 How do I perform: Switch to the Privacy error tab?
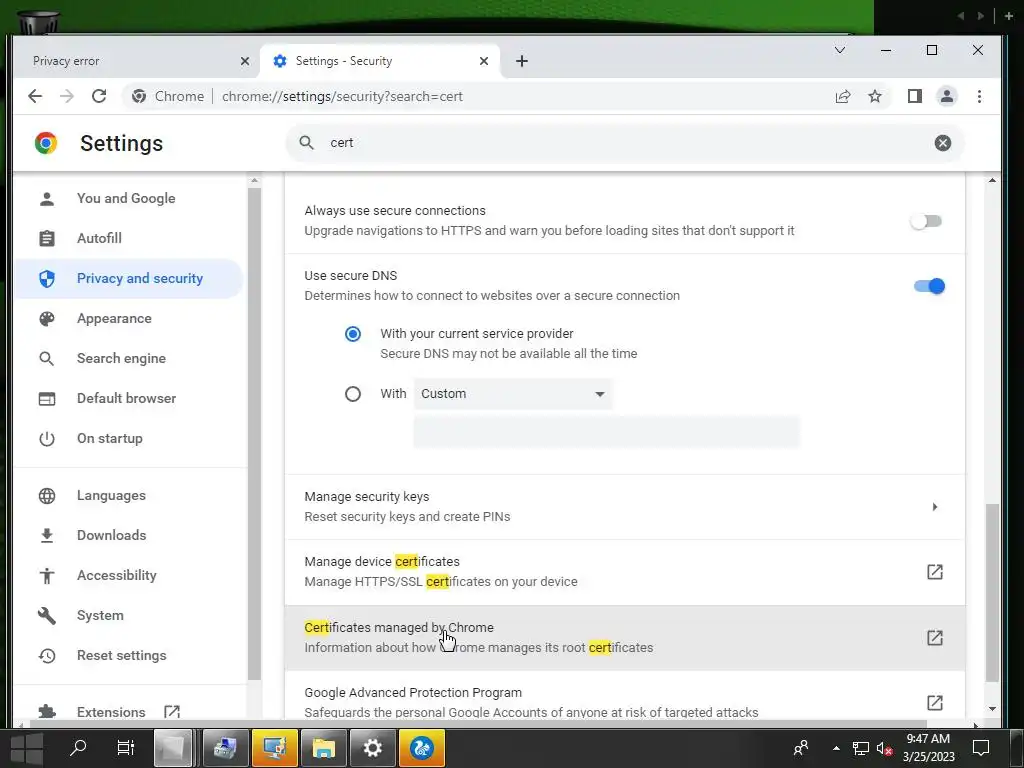click(x=134, y=61)
